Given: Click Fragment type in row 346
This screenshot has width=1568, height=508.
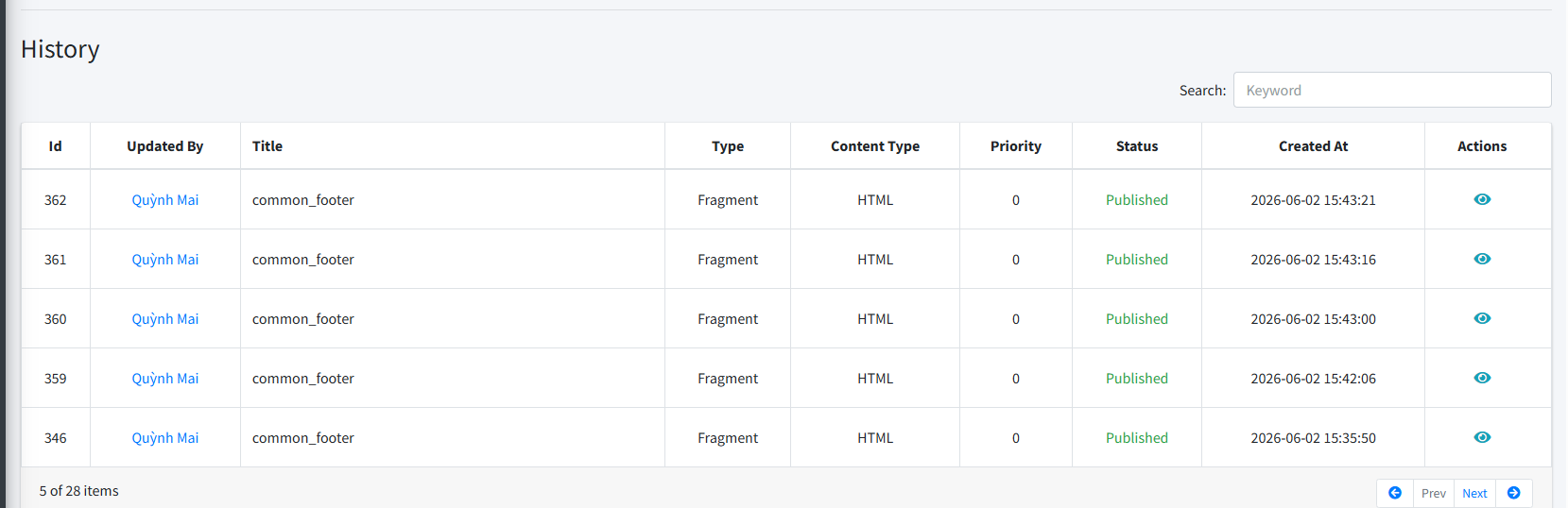Looking at the screenshot, I should [728, 438].
